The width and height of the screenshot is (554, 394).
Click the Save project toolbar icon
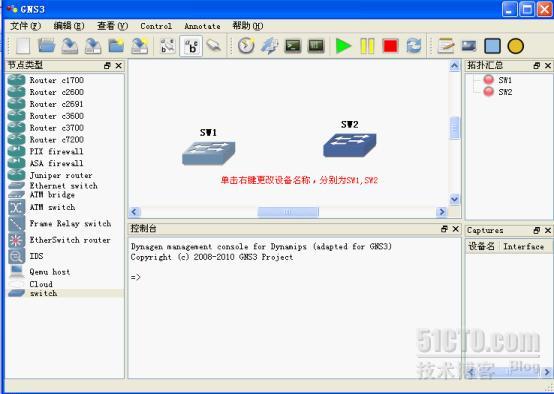click(x=70, y=46)
